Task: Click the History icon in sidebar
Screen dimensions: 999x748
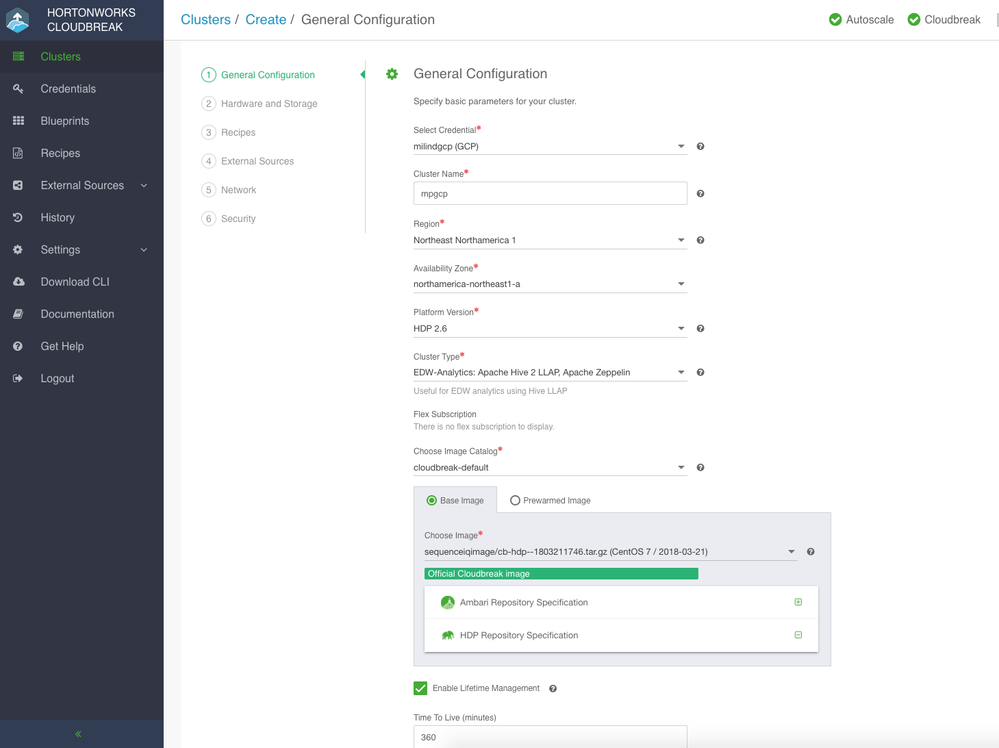Action: point(18,217)
